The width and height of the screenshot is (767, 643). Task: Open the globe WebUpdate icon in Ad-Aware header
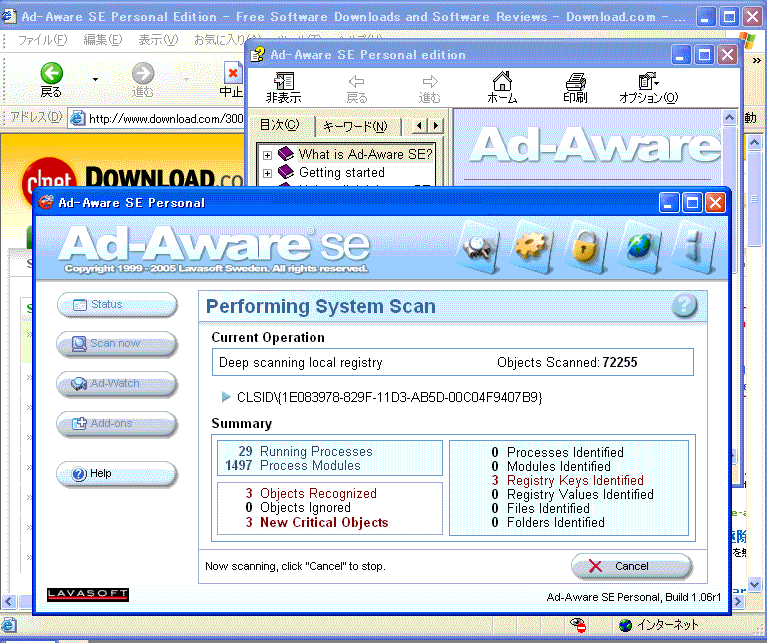[639, 247]
